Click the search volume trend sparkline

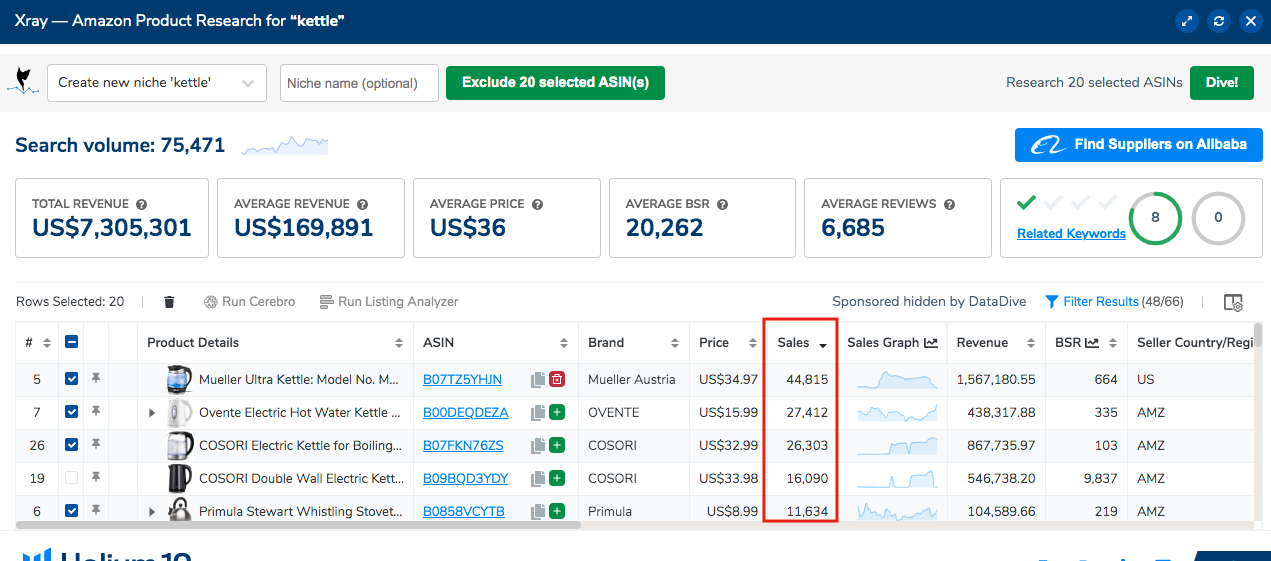[x=285, y=146]
